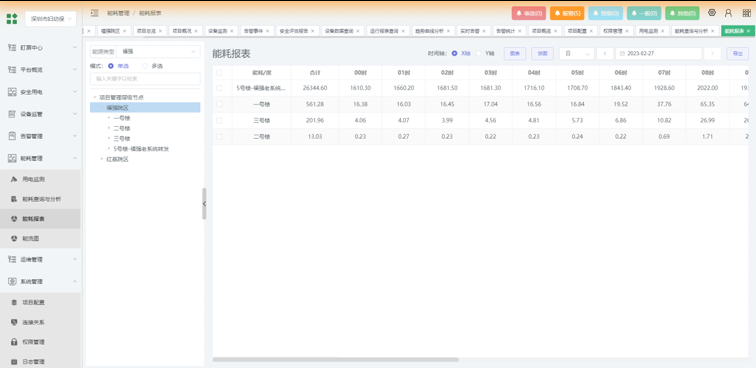
Task: Expand the 一号楼 tree node
Action: (109, 118)
